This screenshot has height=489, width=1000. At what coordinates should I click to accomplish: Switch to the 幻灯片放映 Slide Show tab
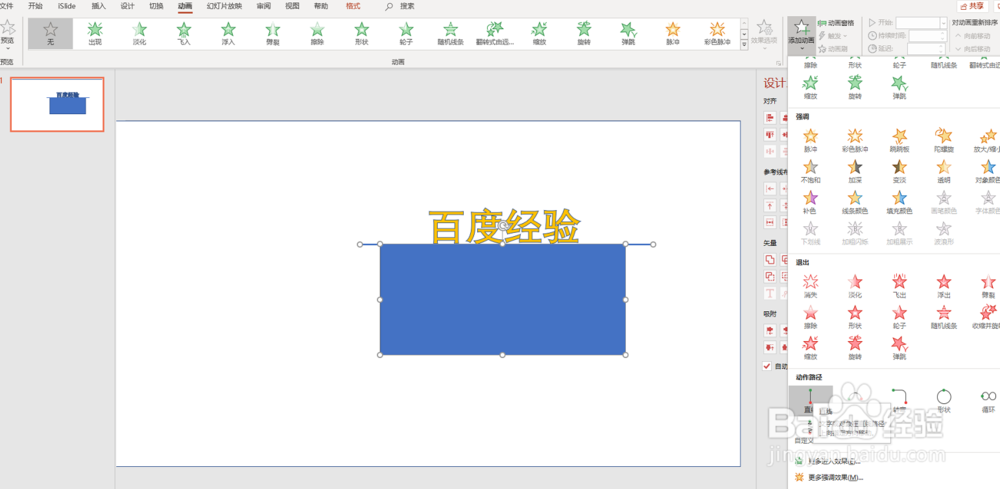224,6
